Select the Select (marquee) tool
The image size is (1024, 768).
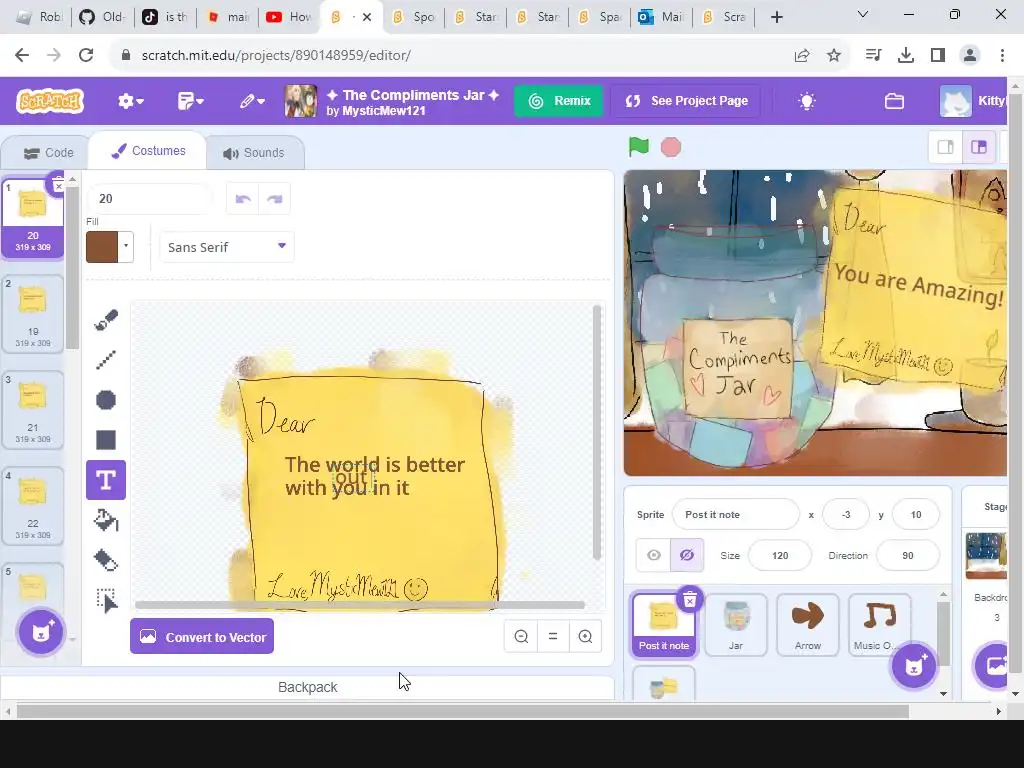[106, 601]
